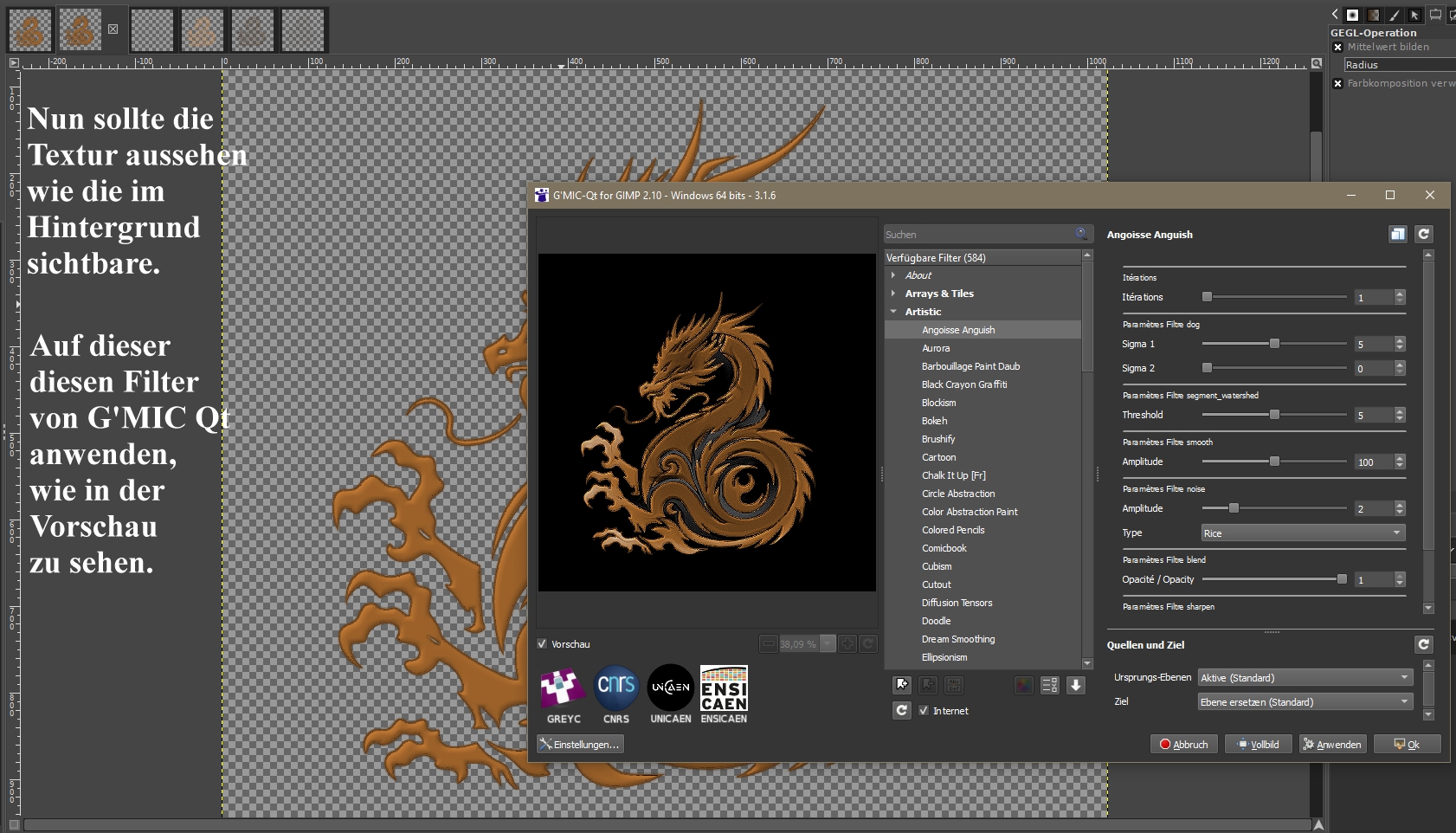Click the ruler-origin corner icon in GIMP canvas

click(x=14, y=63)
